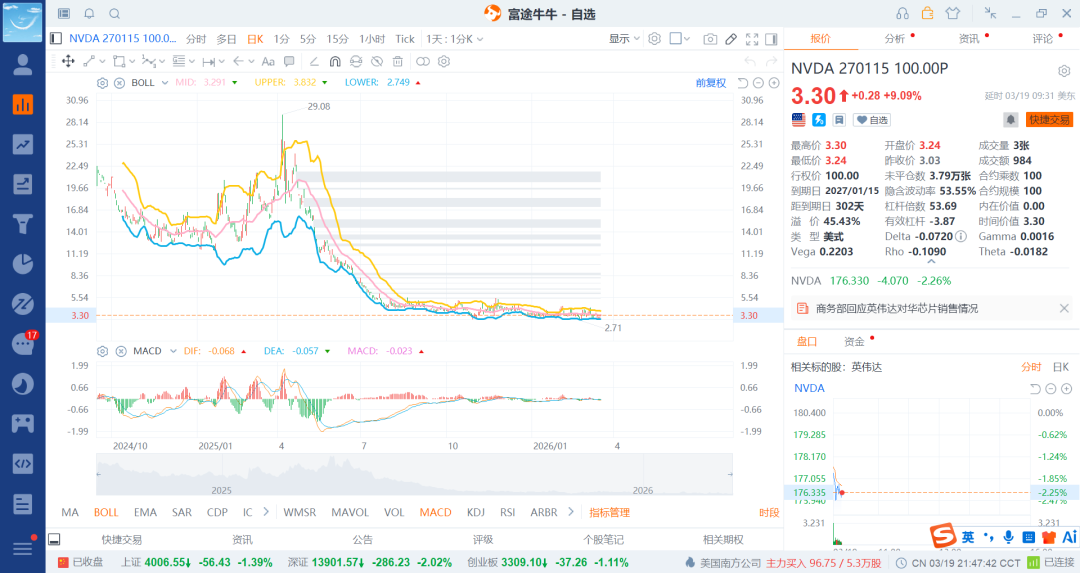The height and width of the screenshot is (573, 1080).
Task: Switch to the 资讯 tab in the right panel
Action: (969, 39)
